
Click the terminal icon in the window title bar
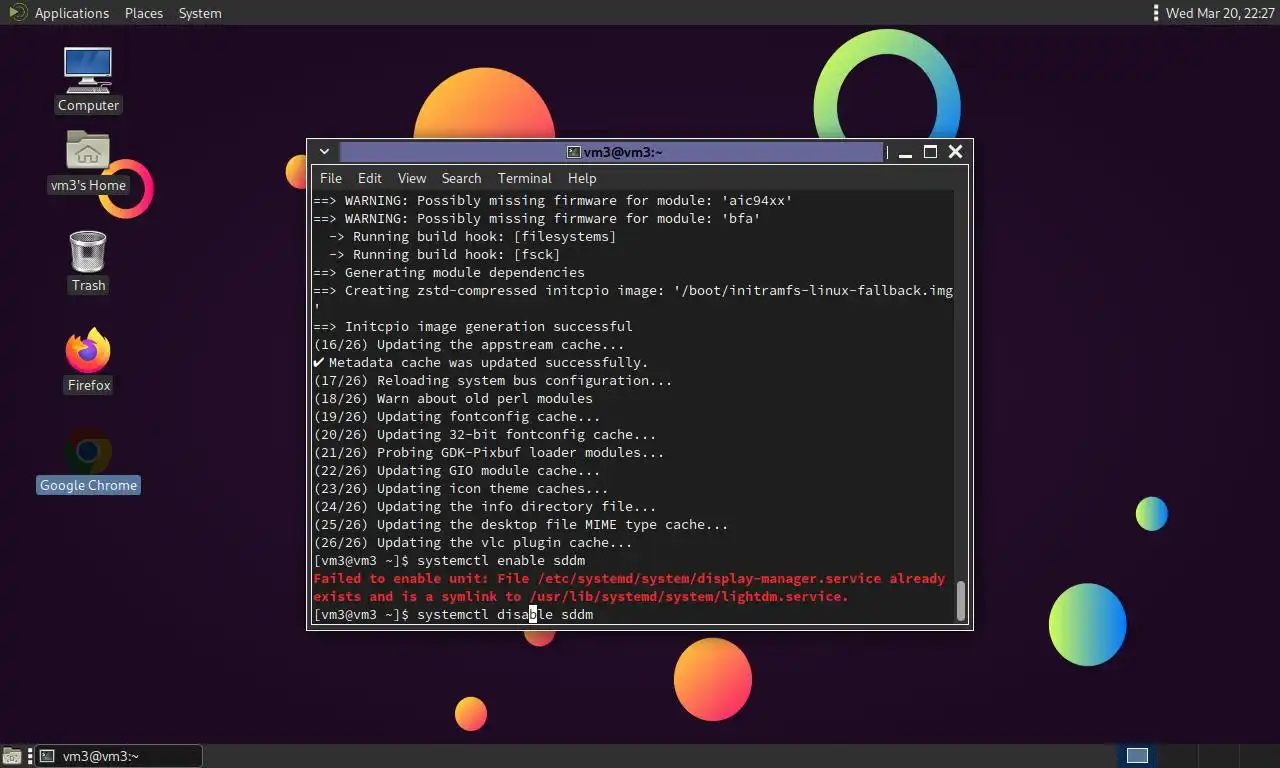574,152
